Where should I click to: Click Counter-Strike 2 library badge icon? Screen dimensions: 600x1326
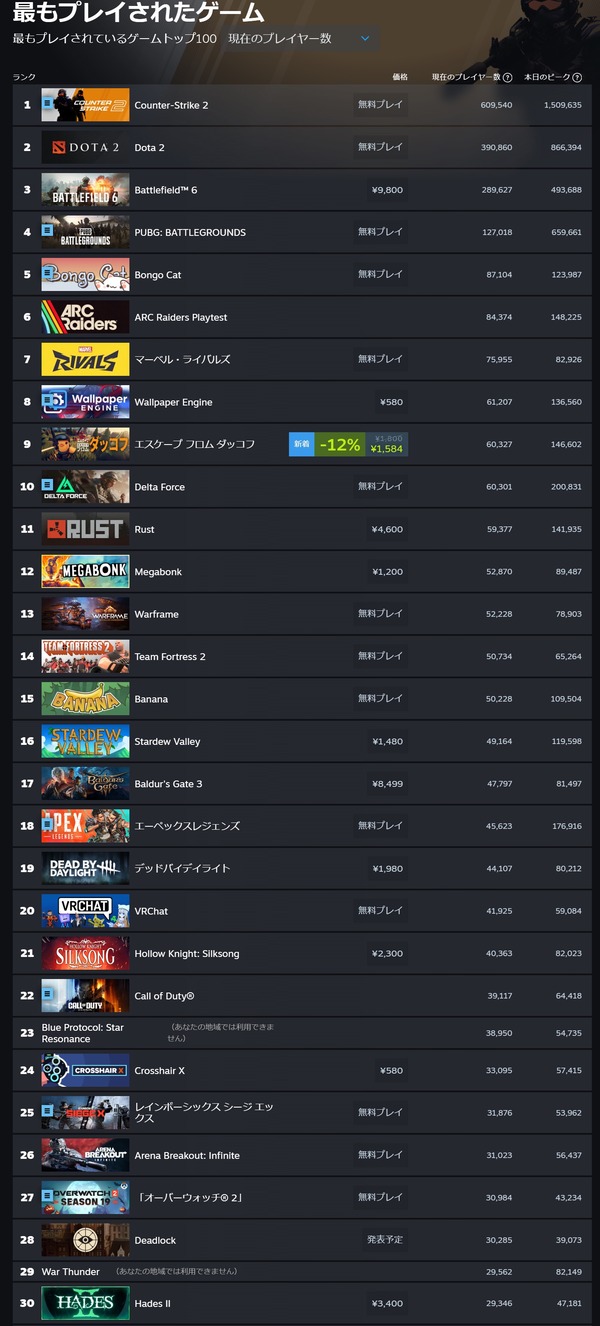click(47, 102)
